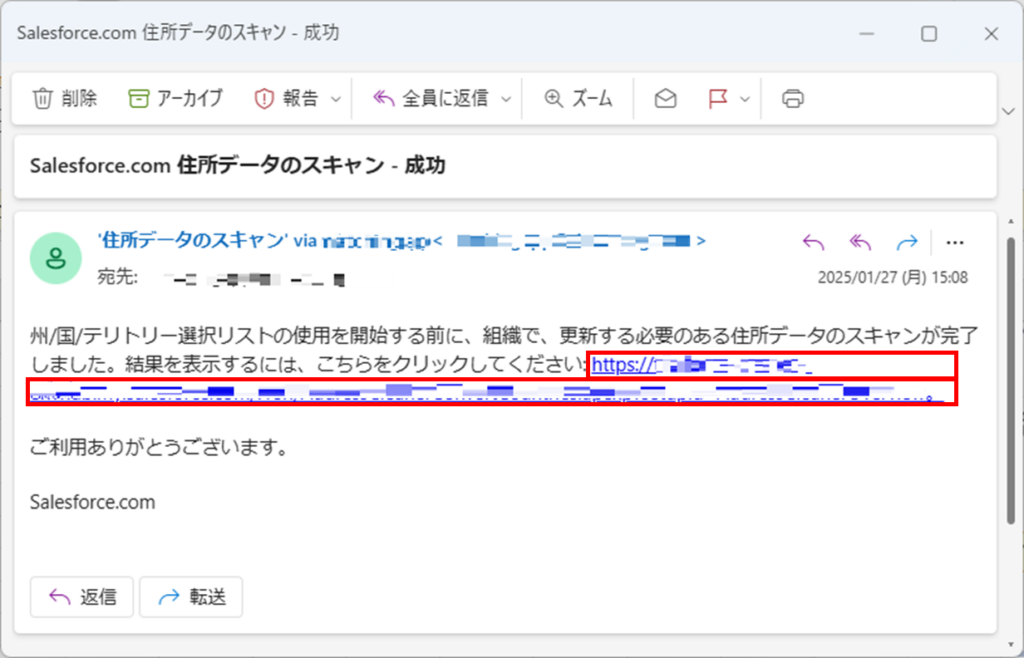
Task: Click the reply-all double arrow in header
Action: [860, 242]
